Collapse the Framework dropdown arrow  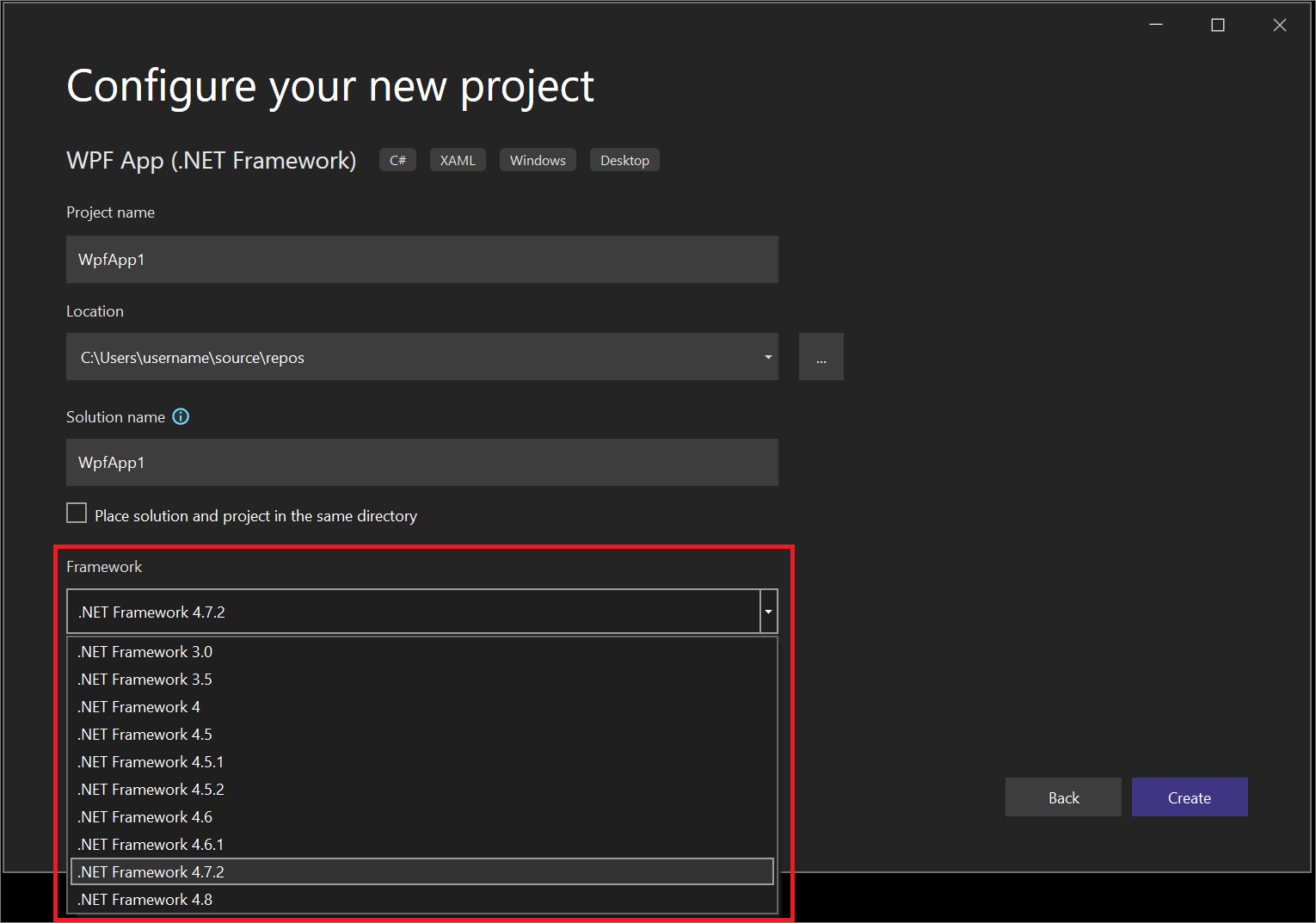(769, 612)
